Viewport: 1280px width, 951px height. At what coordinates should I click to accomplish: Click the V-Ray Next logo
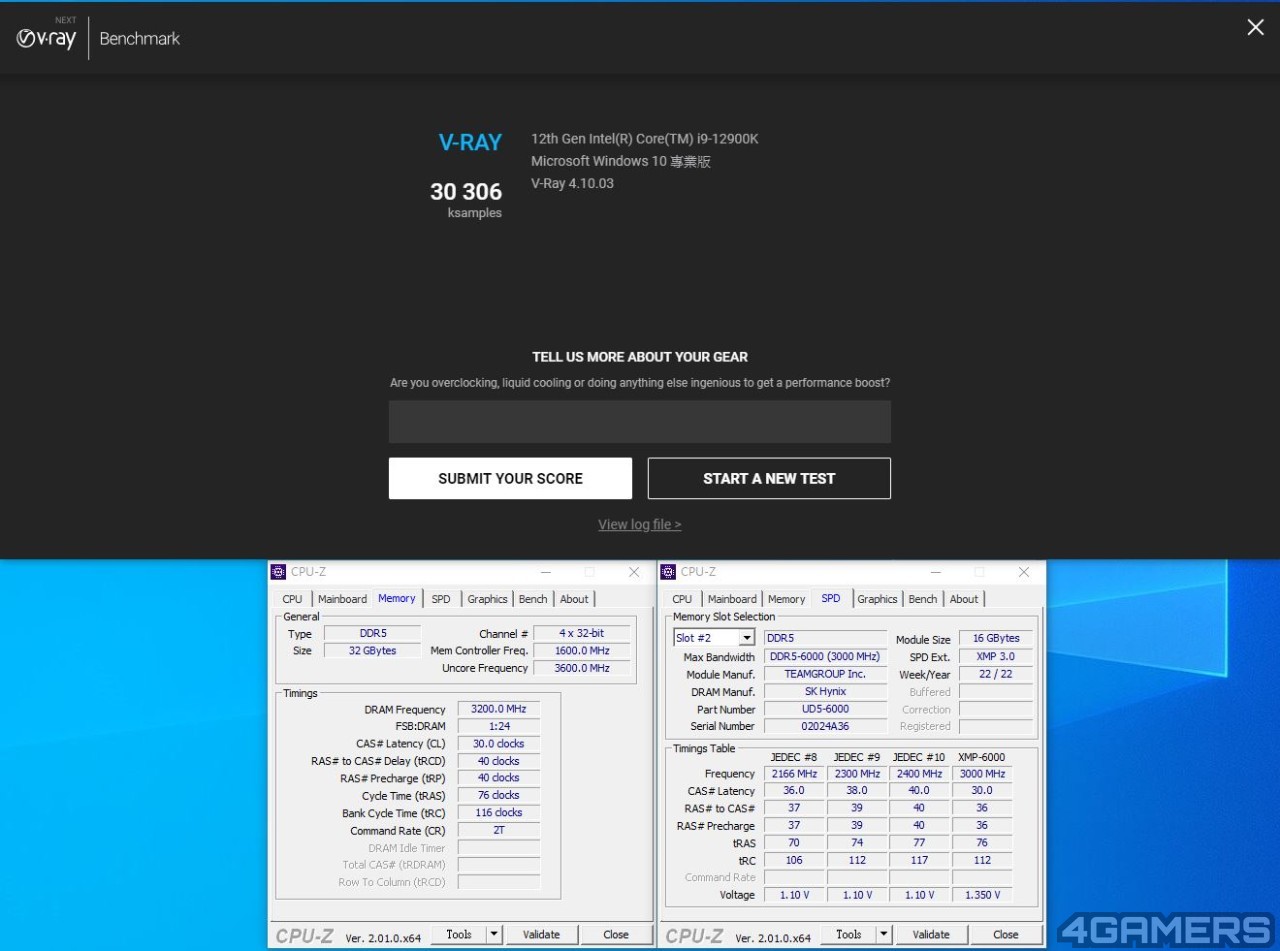(47, 37)
